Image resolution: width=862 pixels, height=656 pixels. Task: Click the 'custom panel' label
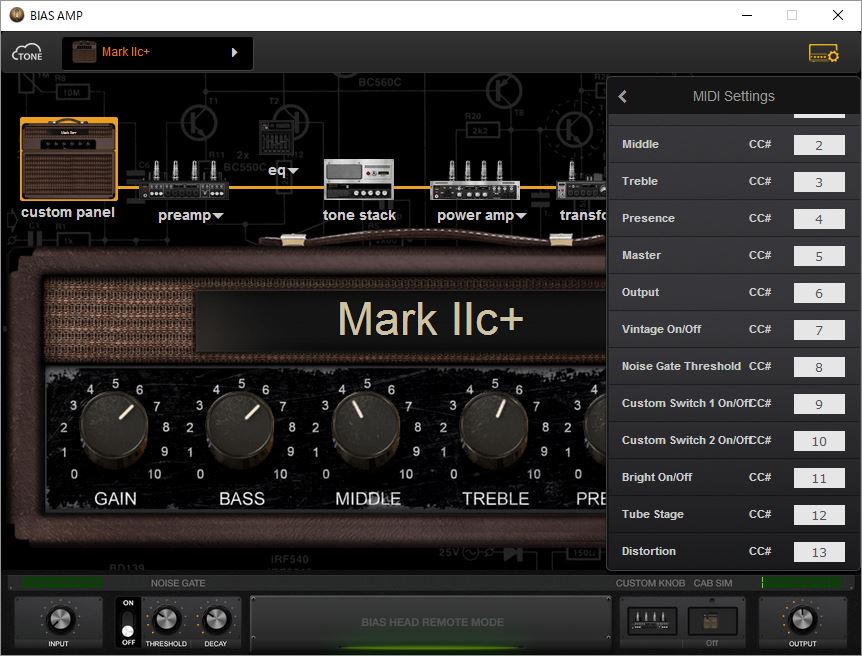tap(68, 212)
